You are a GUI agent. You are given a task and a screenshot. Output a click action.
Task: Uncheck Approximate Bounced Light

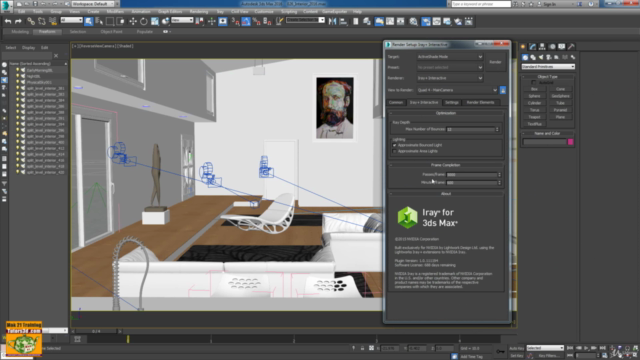click(x=394, y=145)
